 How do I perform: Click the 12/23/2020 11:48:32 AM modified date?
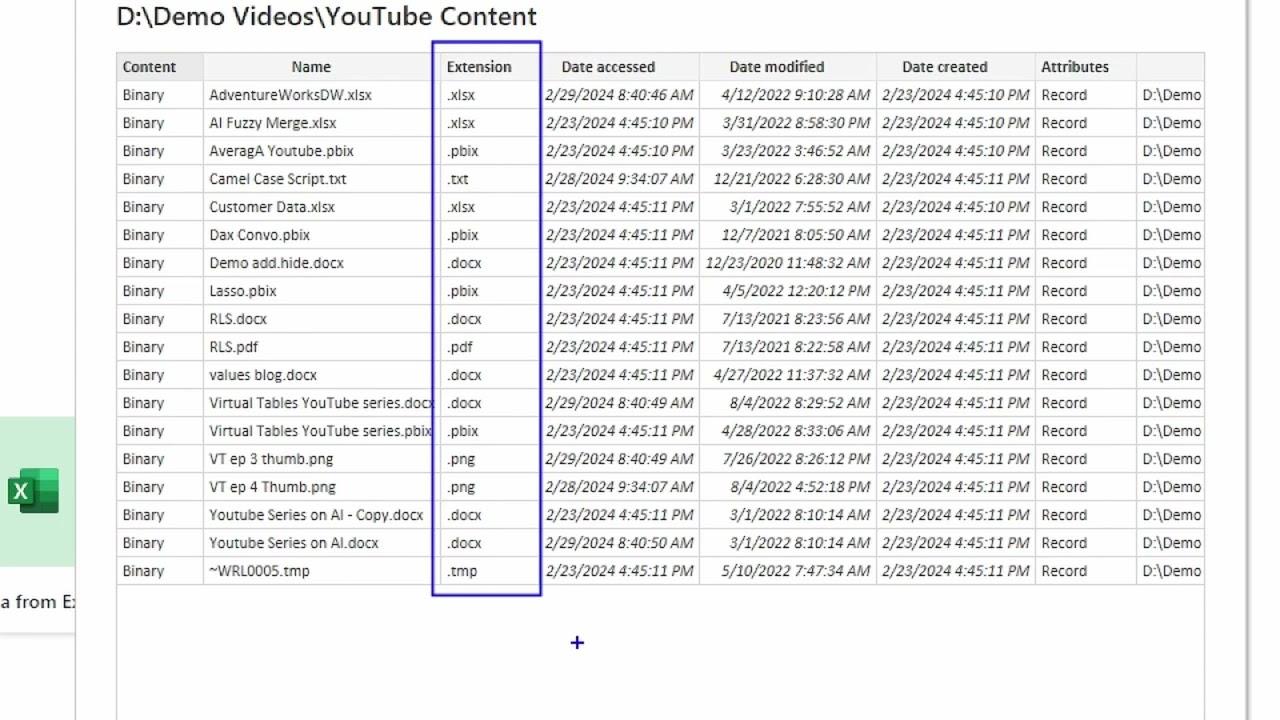[788, 263]
